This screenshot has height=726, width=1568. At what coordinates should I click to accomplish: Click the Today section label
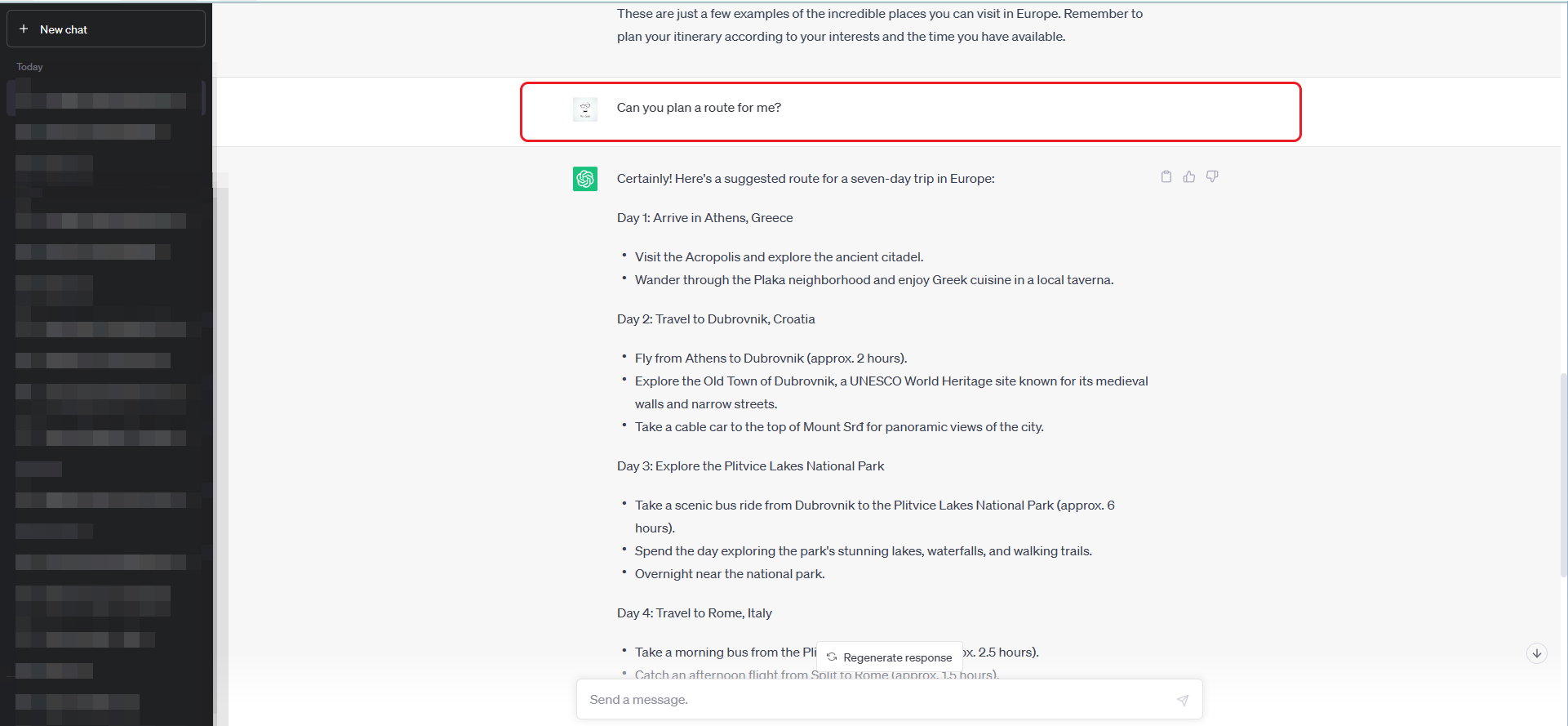point(29,67)
